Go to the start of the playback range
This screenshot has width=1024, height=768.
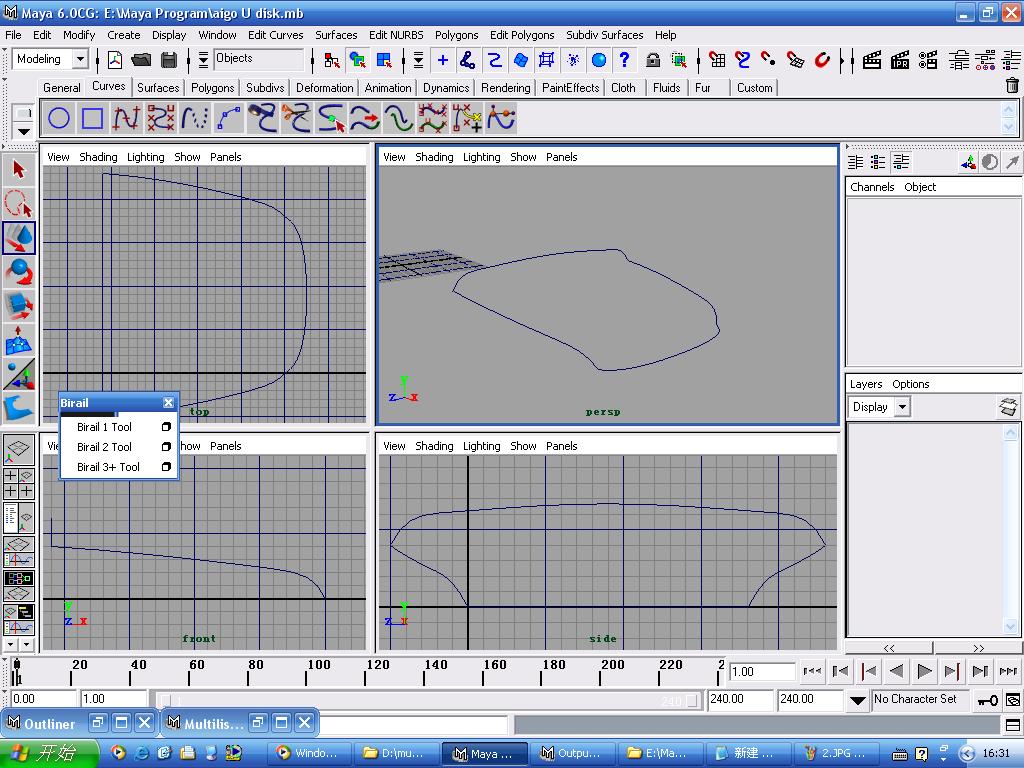pos(812,671)
